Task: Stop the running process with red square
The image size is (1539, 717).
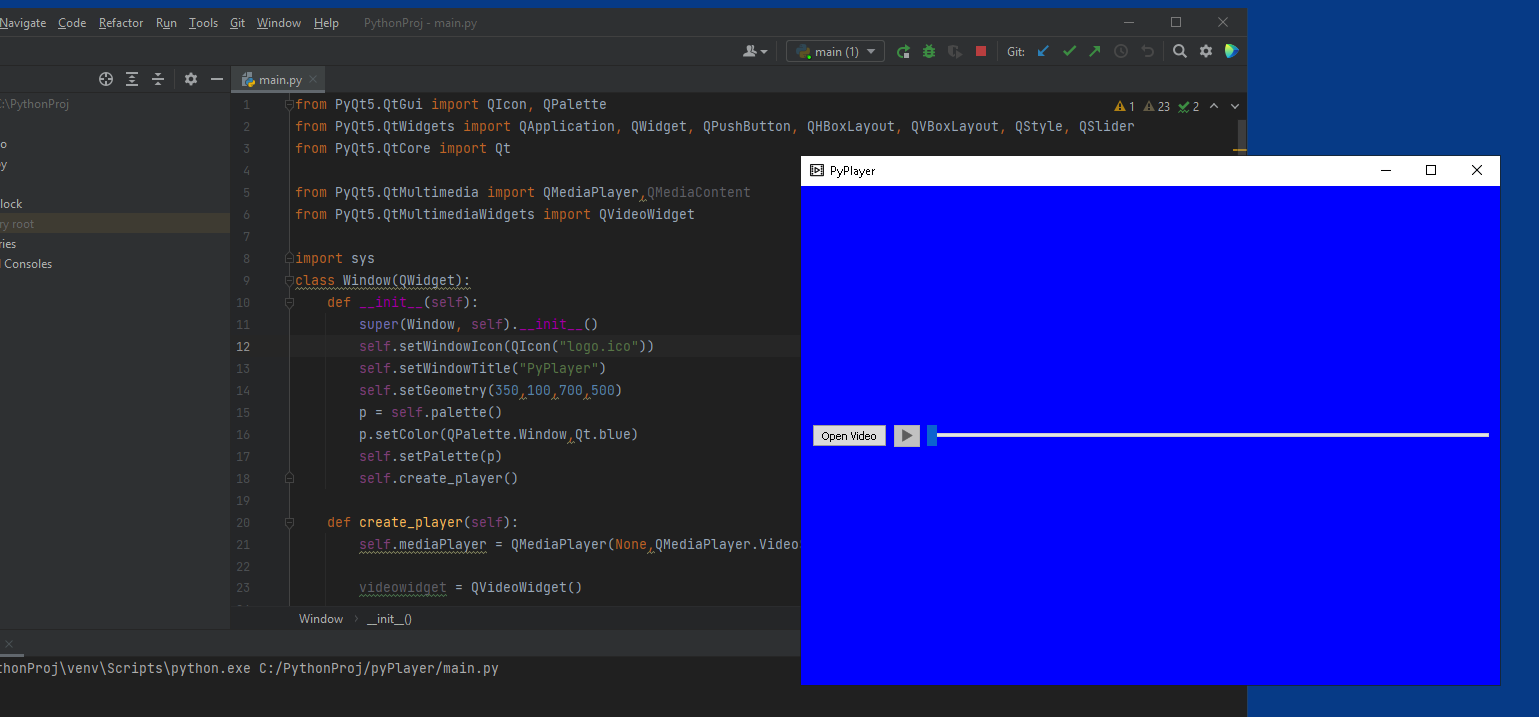Action: pyautogui.click(x=981, y=51)
